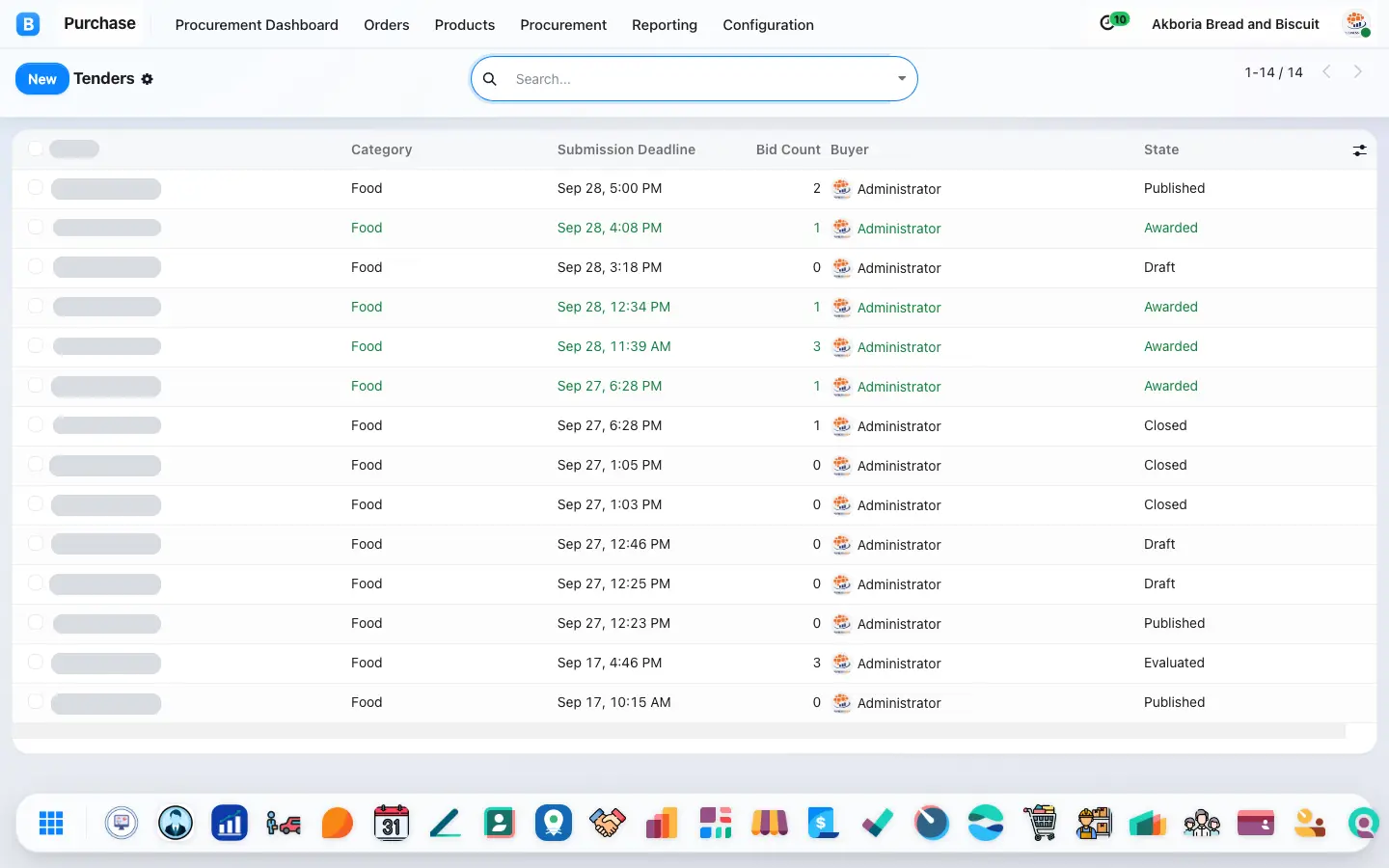Open the teal contacts app icon

500,823
